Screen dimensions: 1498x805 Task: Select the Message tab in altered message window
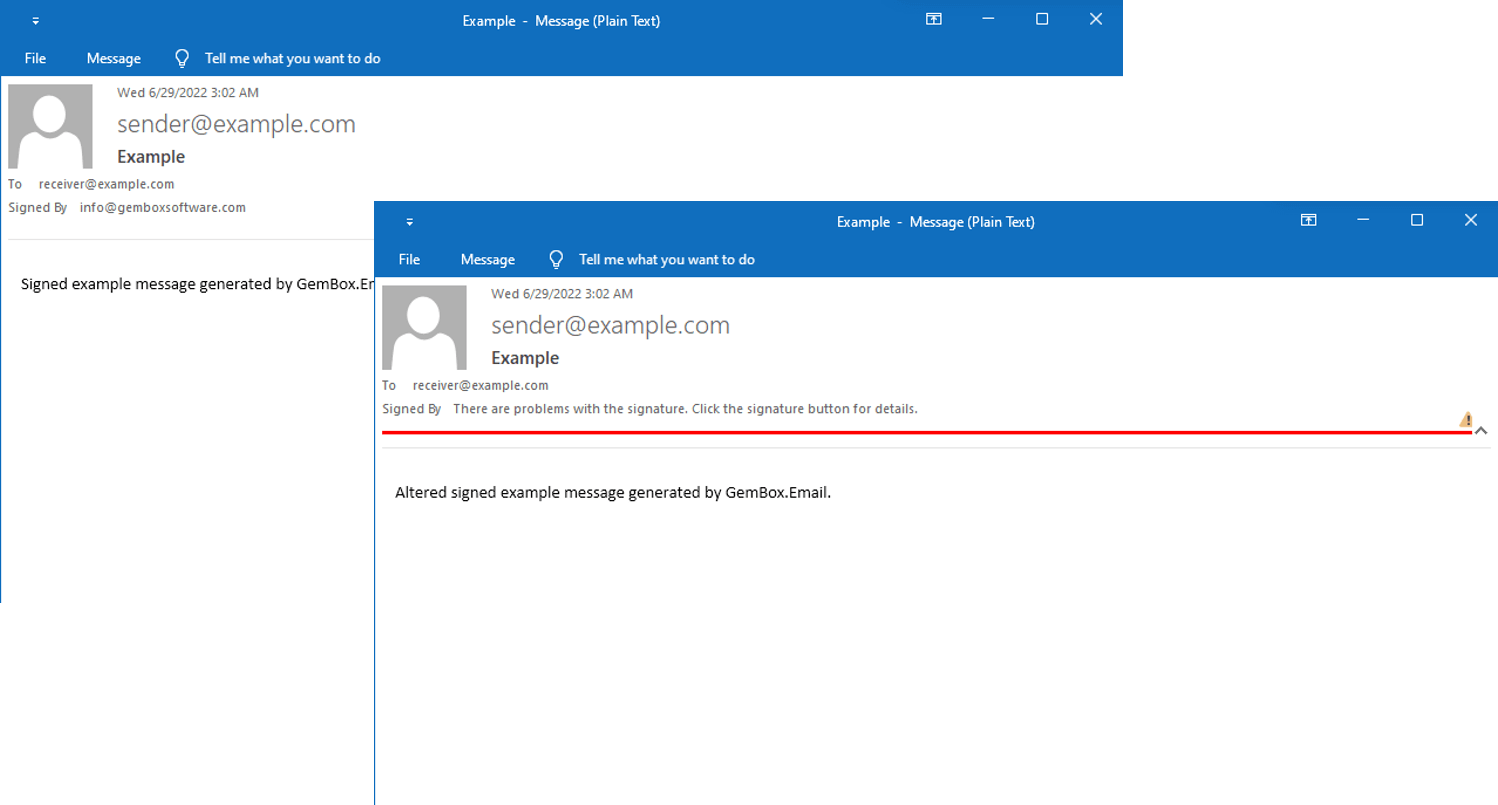pos(487,259)
